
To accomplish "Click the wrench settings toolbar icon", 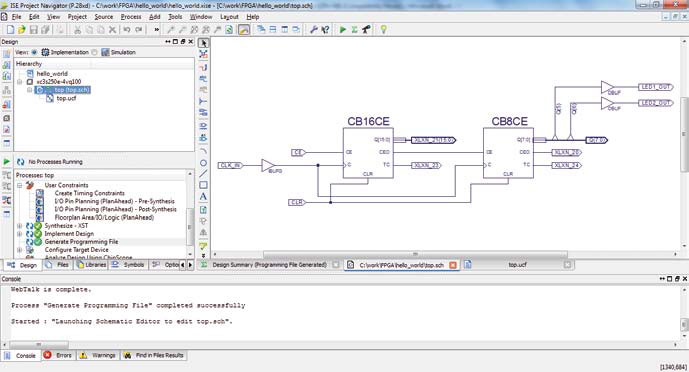I will (314, 29).
